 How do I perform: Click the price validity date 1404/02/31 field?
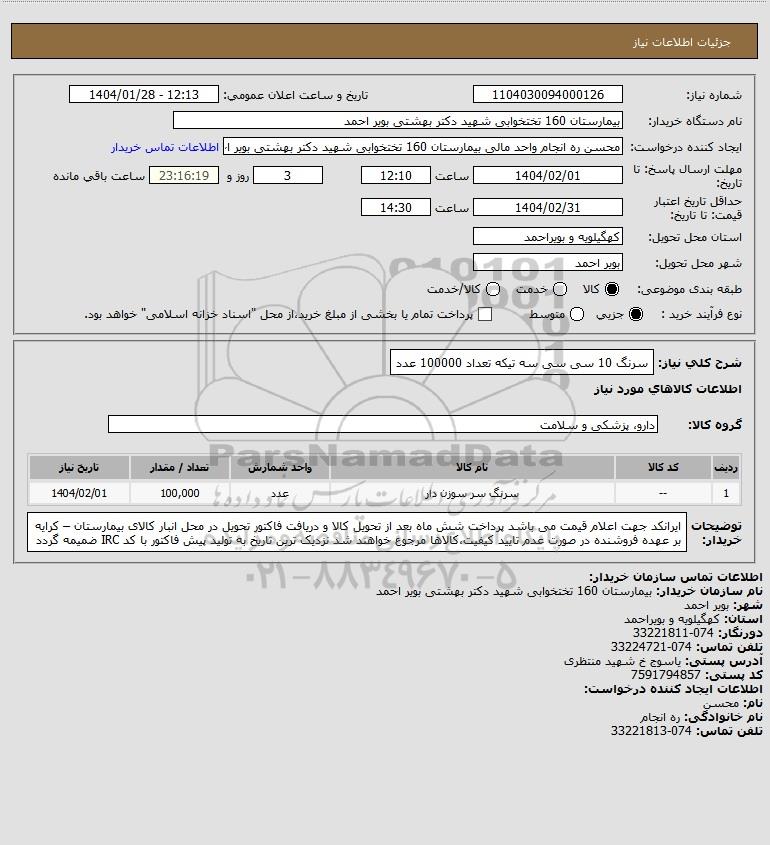pyautogui.click(x=547, y=207)
